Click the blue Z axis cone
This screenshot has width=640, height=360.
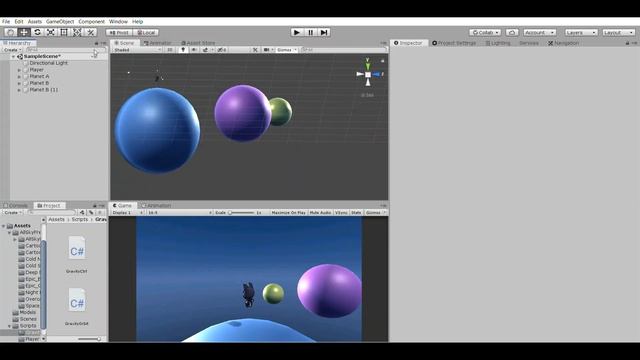(376, 74)
